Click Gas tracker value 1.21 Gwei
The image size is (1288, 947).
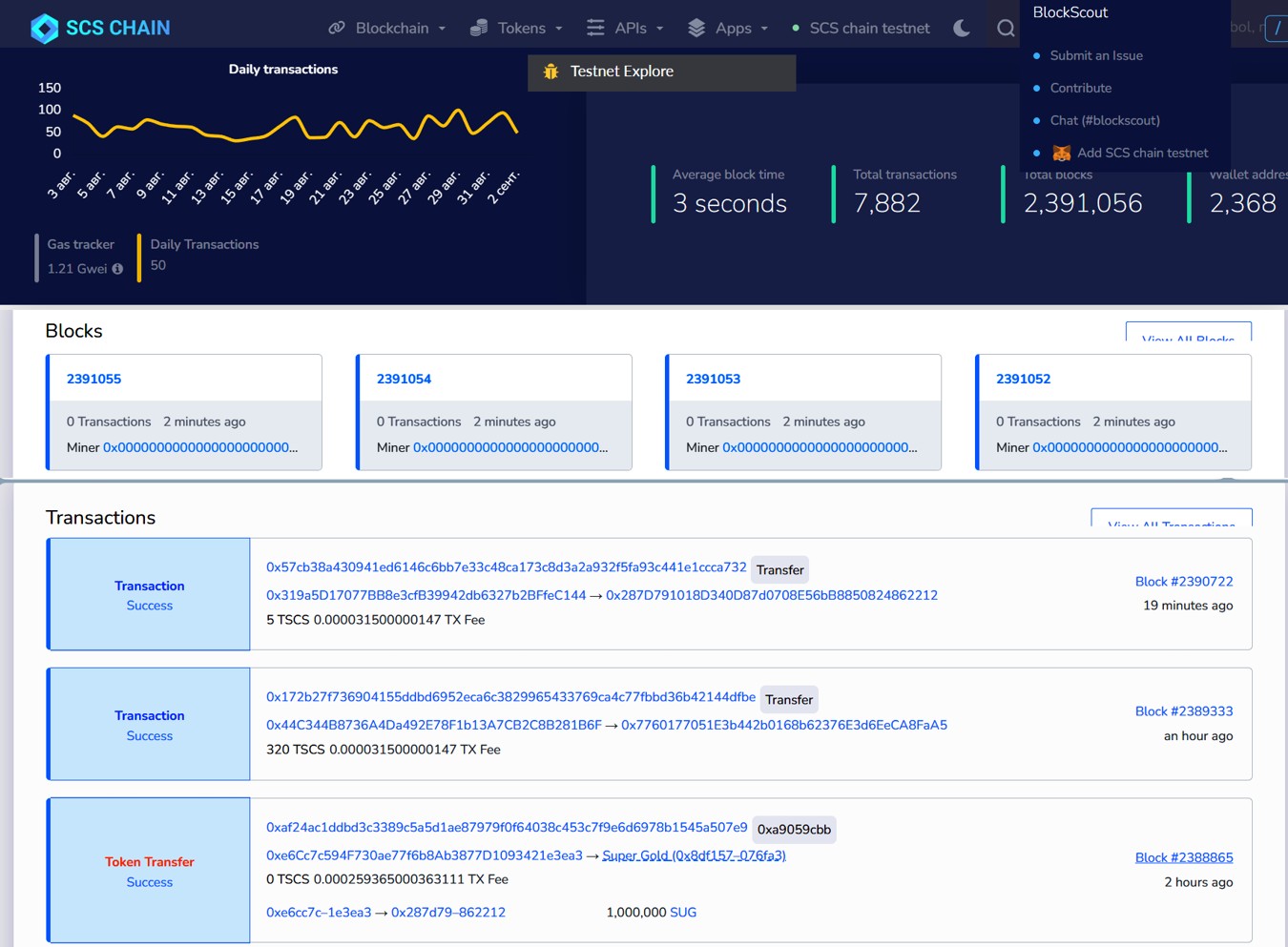(x=77, y=269)
